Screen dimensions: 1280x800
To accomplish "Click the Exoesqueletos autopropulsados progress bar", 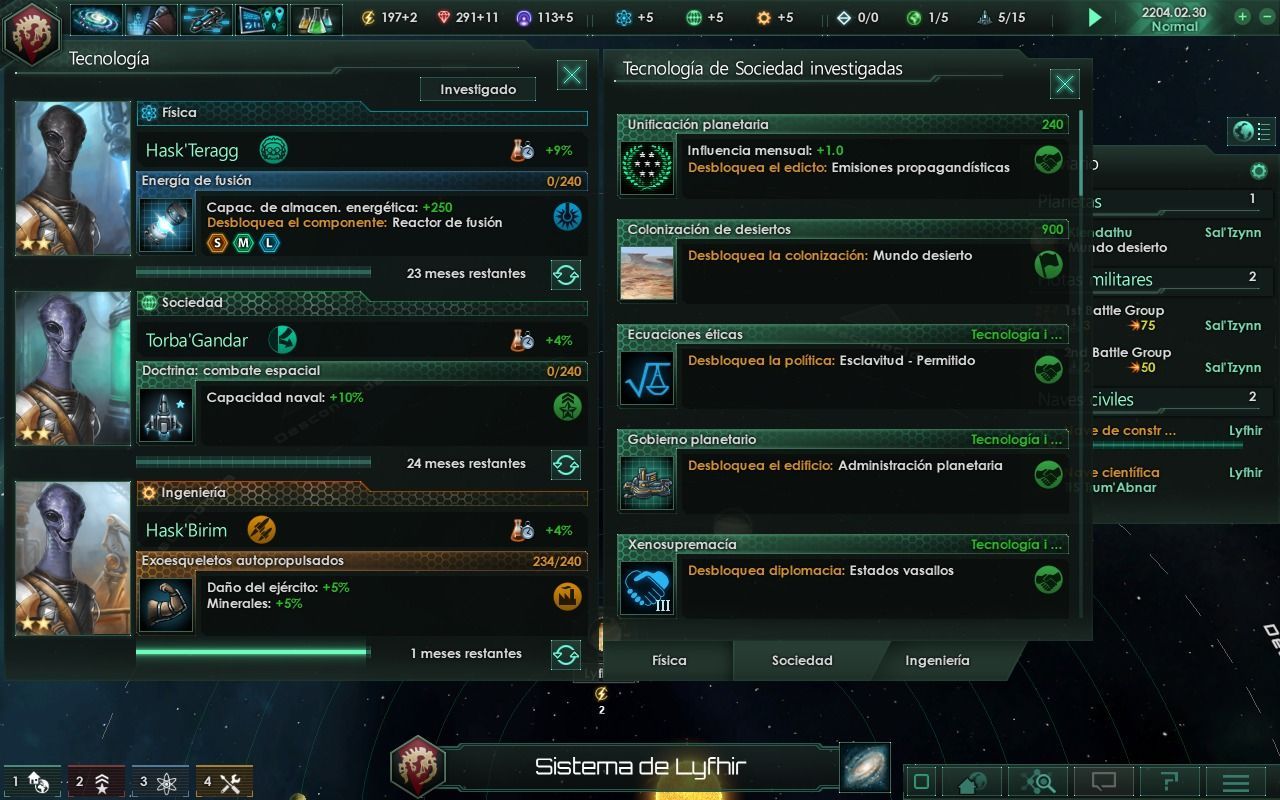I will (253, 652).
